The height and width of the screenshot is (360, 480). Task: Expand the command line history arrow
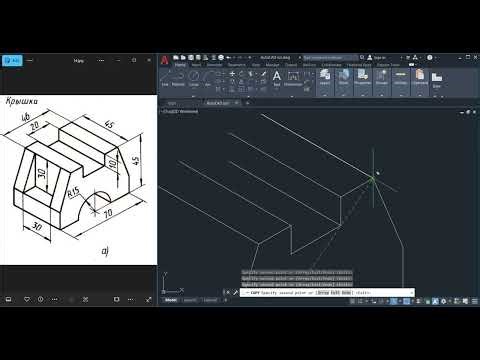412,293
